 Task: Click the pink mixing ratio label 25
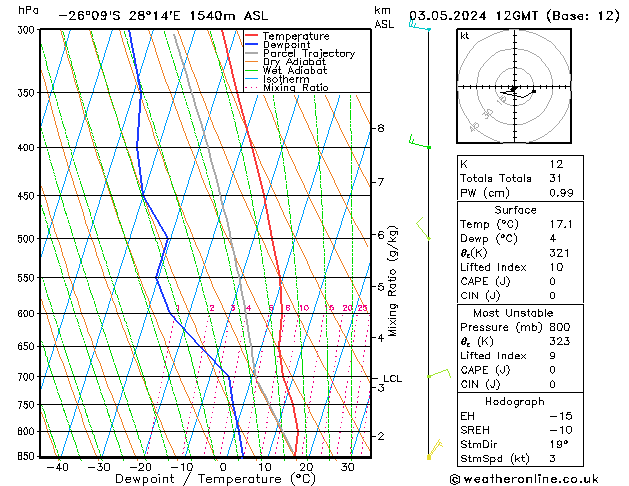(363, 308)
